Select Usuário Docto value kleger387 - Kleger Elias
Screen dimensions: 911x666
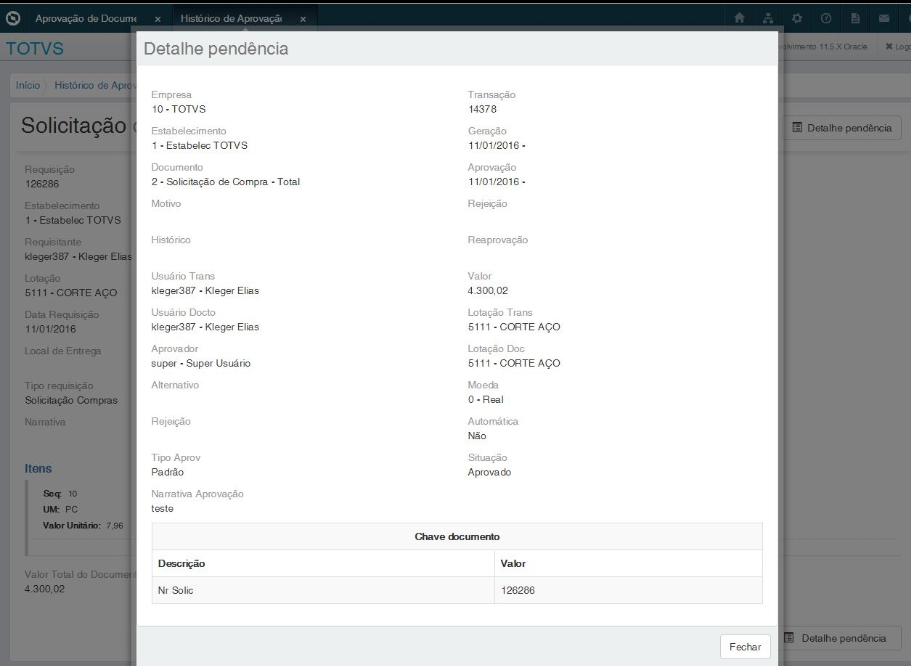205,327
